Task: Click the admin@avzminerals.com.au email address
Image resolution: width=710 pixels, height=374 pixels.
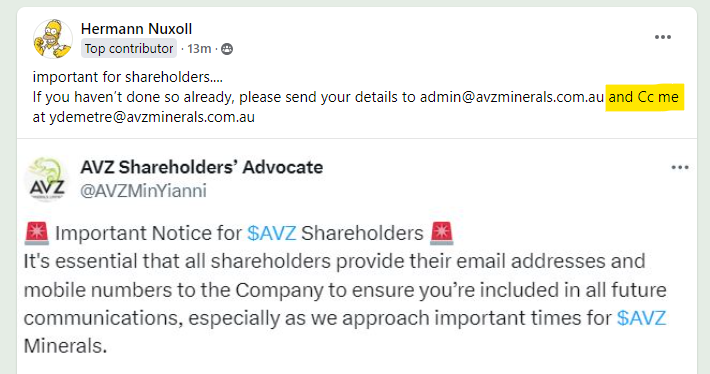Action: pos(512,97)
